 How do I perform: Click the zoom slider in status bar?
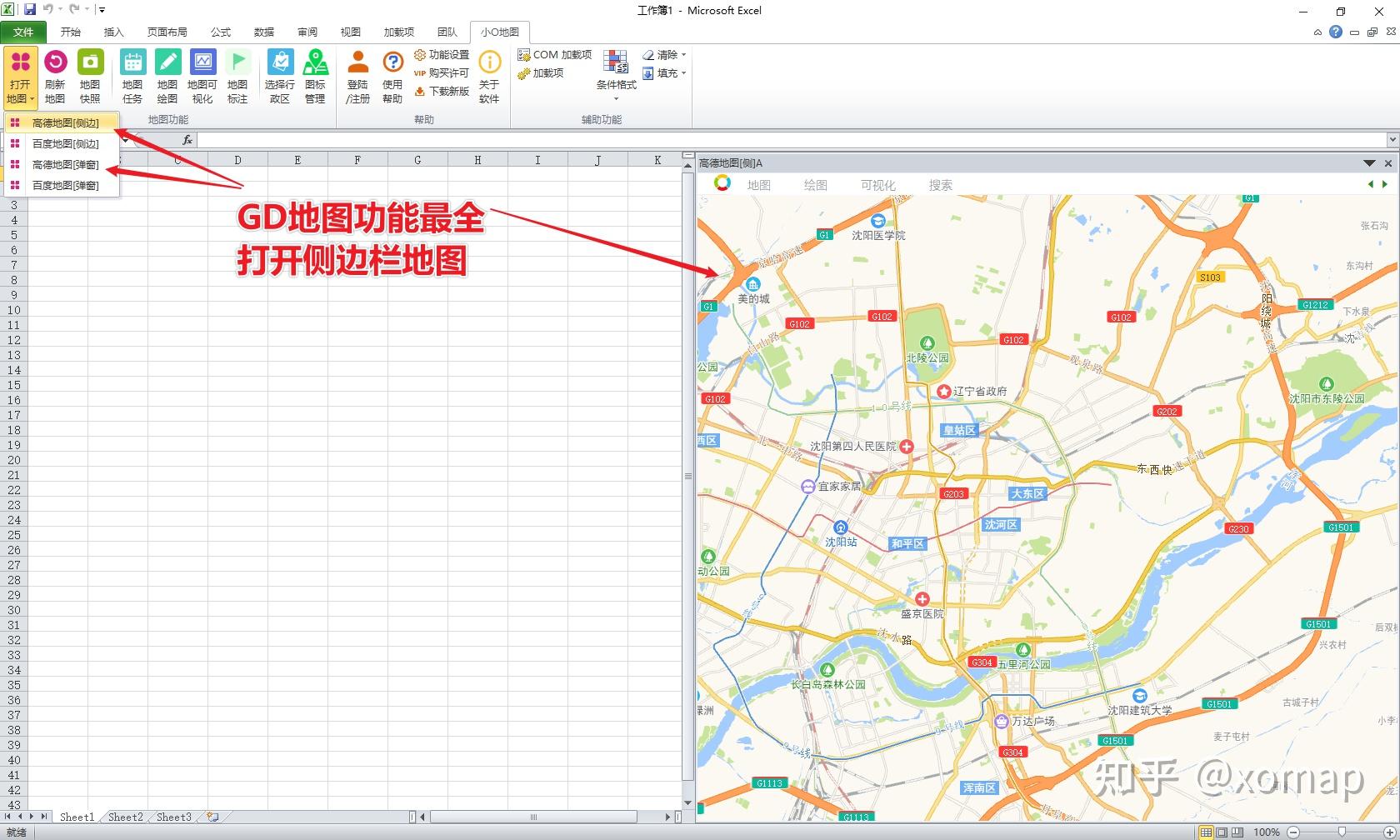pyautogui.click(x=1342, y=832)
